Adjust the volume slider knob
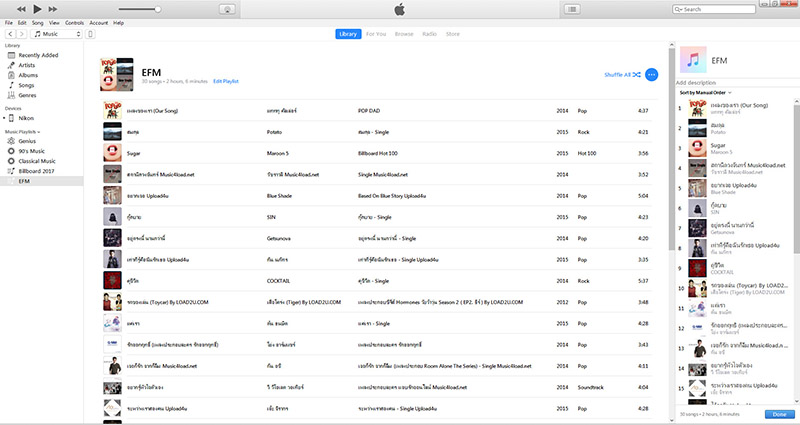 pyautogui.click(x=158, y=9)
